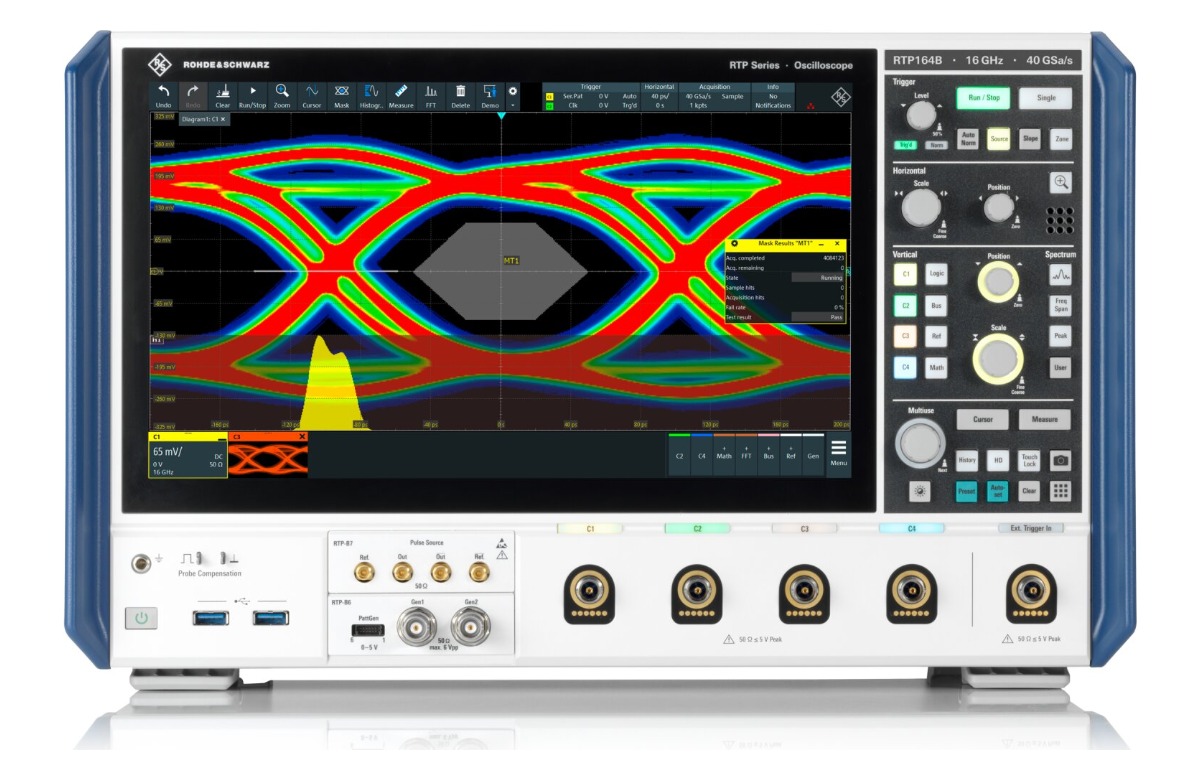Click the front-panel zoom magnifier key
Screen dimensions: 1200x780
(x=1061, y=182)
